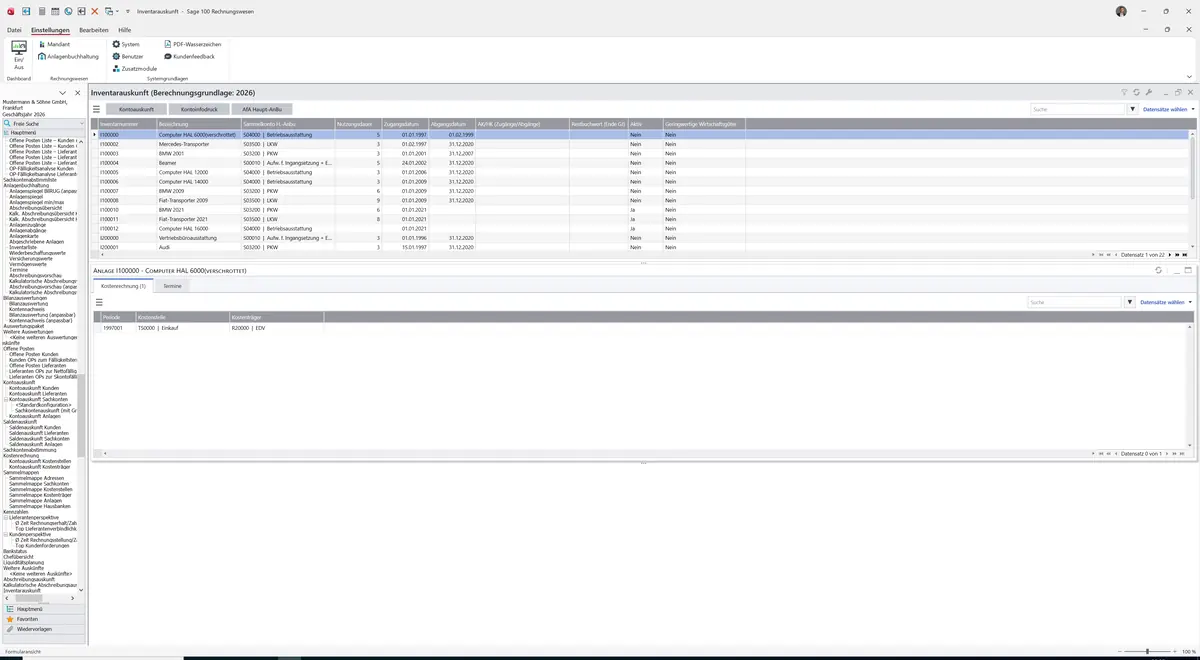This screenshot has height=660, width=1200.
Task: Open Zusatzmodule in the ribbon
Action: (134, 68)
